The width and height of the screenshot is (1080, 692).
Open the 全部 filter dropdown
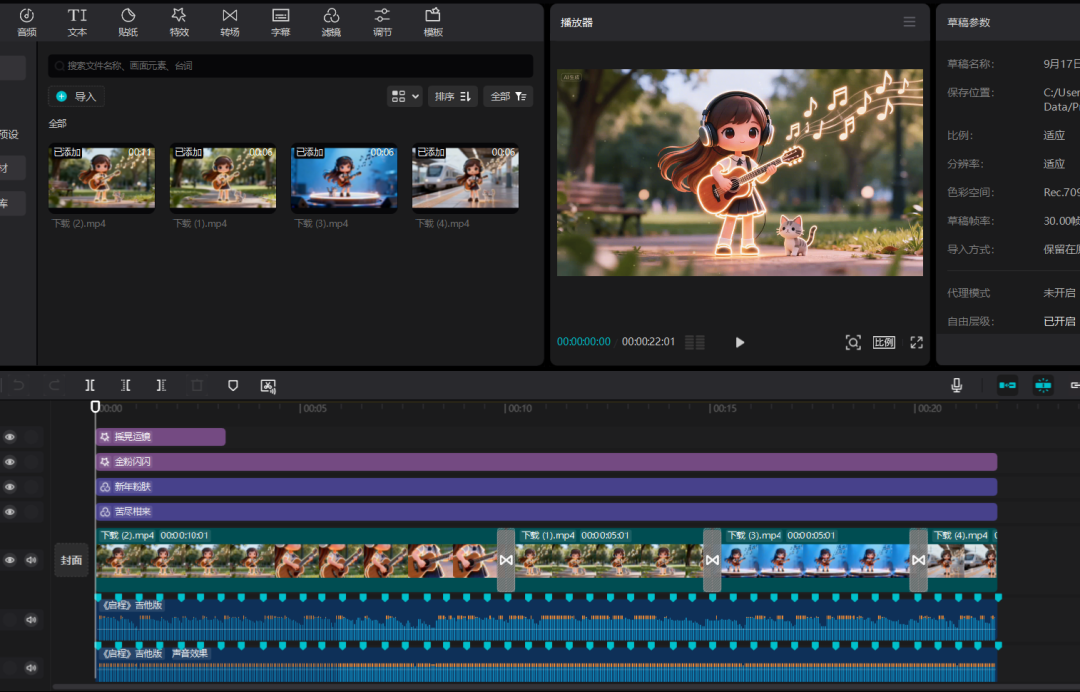508,96
